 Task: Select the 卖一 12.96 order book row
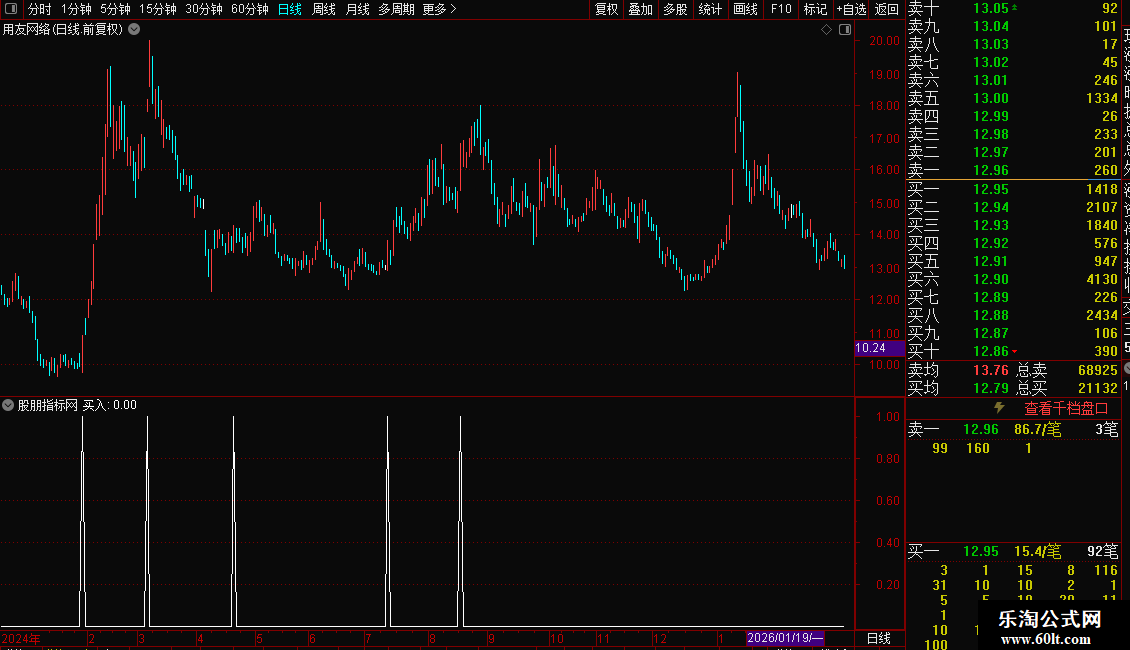point(1013,170)
